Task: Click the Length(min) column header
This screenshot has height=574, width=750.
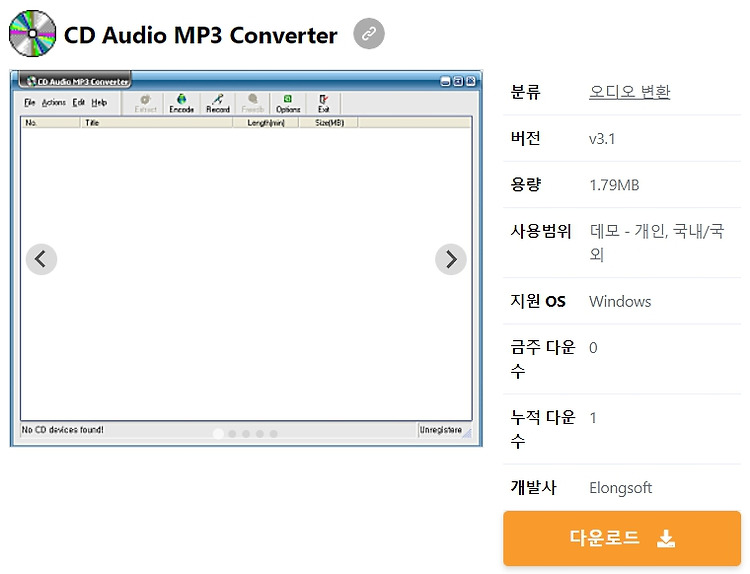Action: coord(266,123)
